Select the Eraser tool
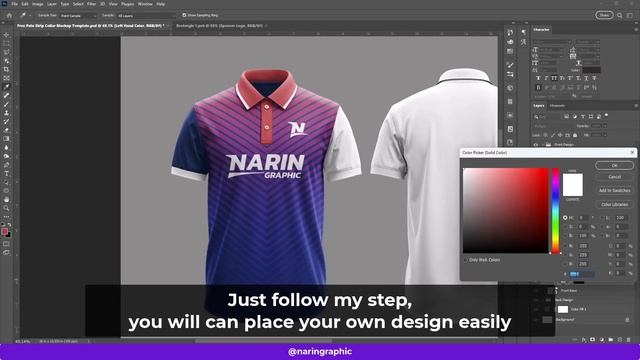Image resolution: width=640 pixels, height=360 pixels. tap(6, 130)
